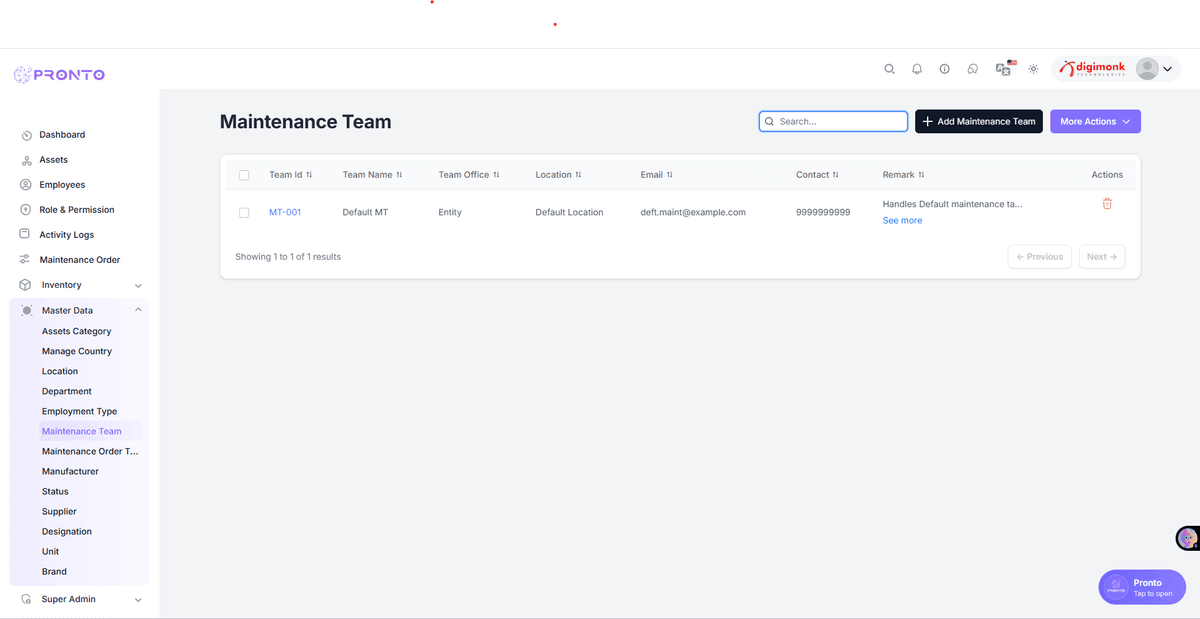
Task: Click the Add Maintenance Team button
Action: (978, 120)
